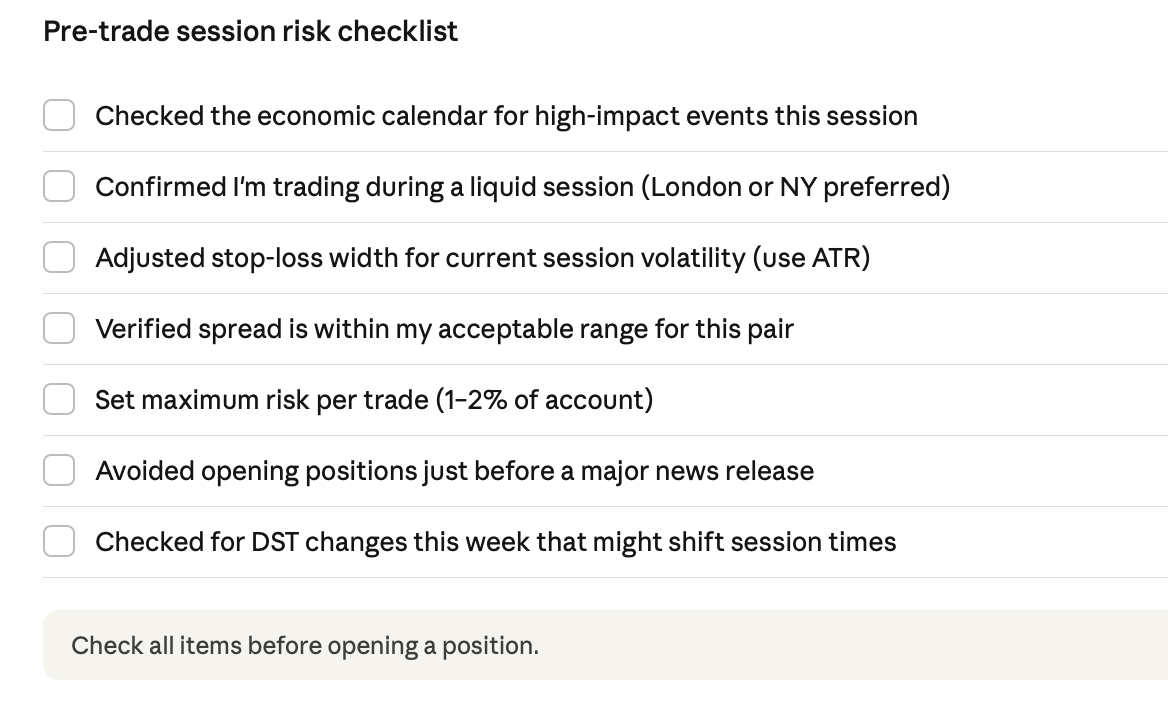
Task: Click the '(London or NY preferred)' text
Action: (x=796, y=187)
